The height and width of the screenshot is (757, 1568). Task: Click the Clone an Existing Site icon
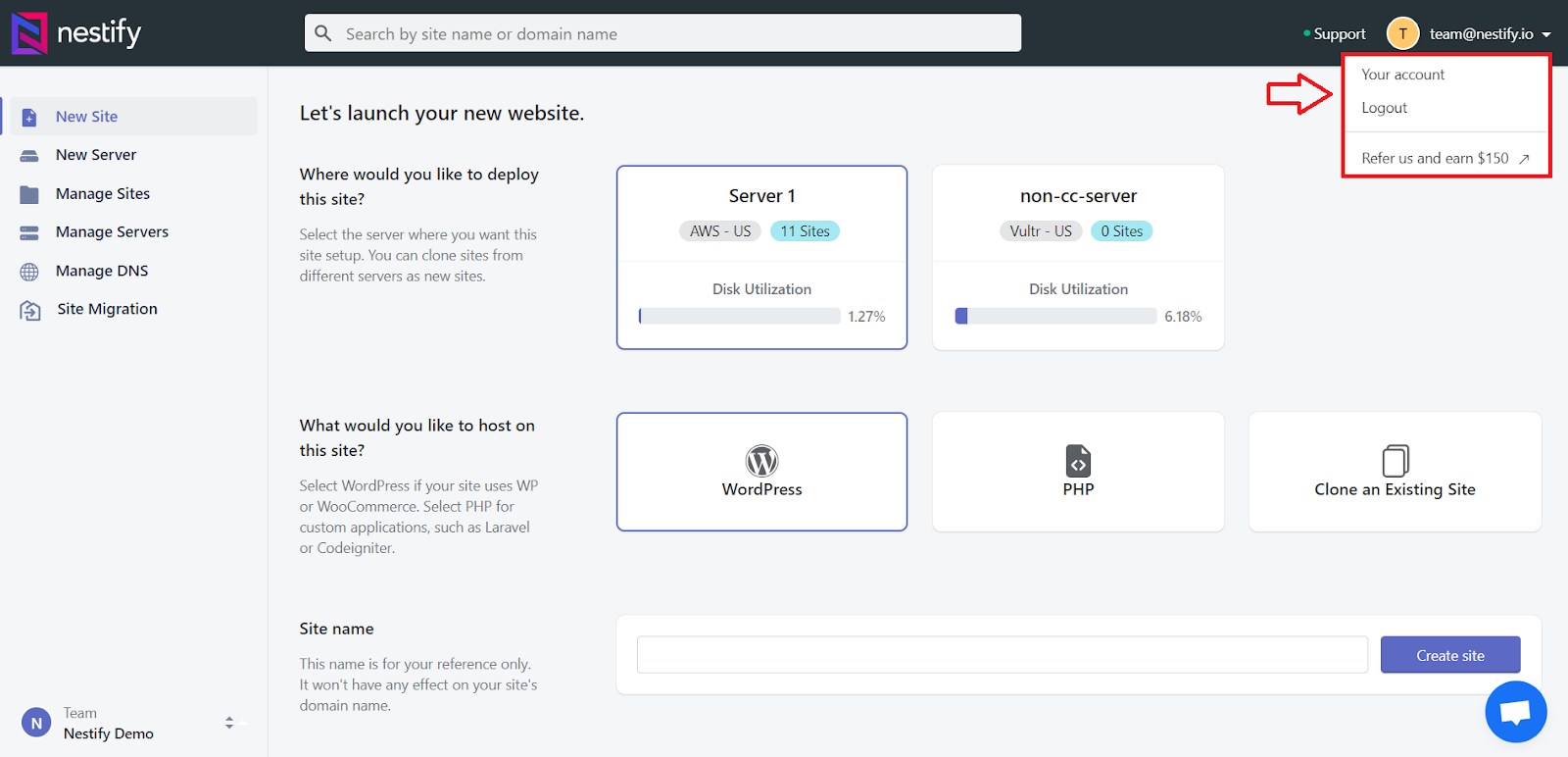click(1396, 461)
